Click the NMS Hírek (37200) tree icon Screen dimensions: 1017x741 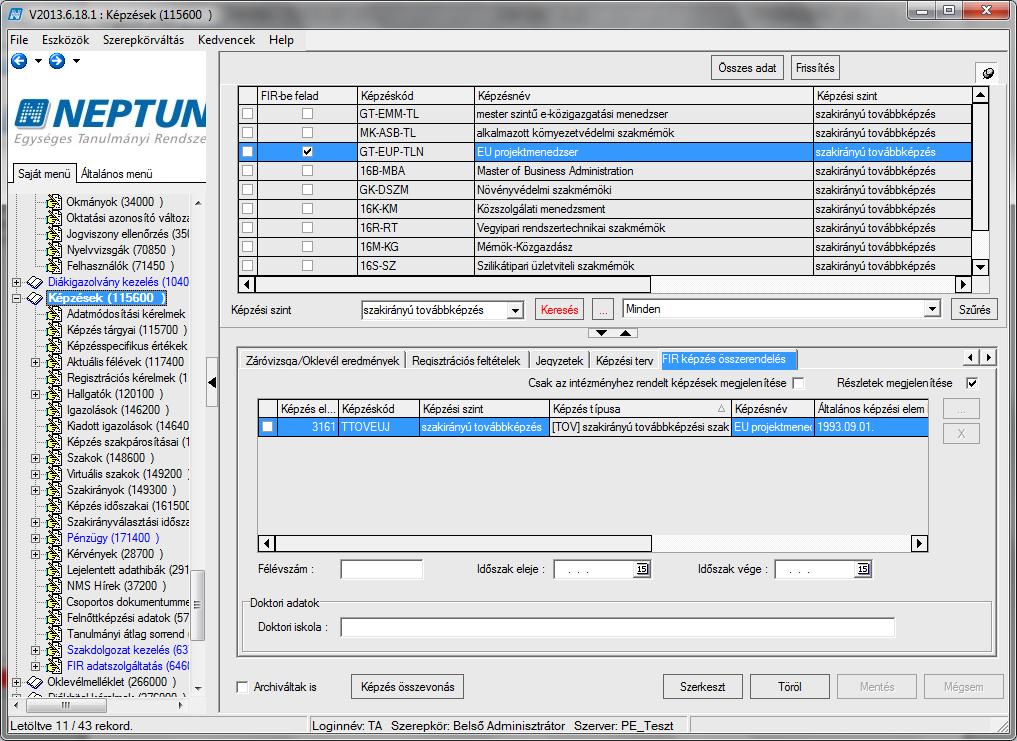pos(54,586)
